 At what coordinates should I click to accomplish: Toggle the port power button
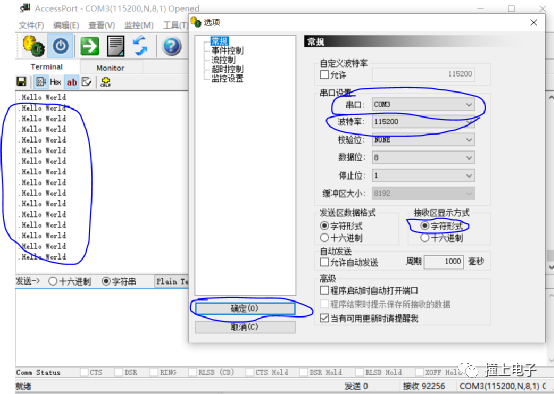click(60, 46)
